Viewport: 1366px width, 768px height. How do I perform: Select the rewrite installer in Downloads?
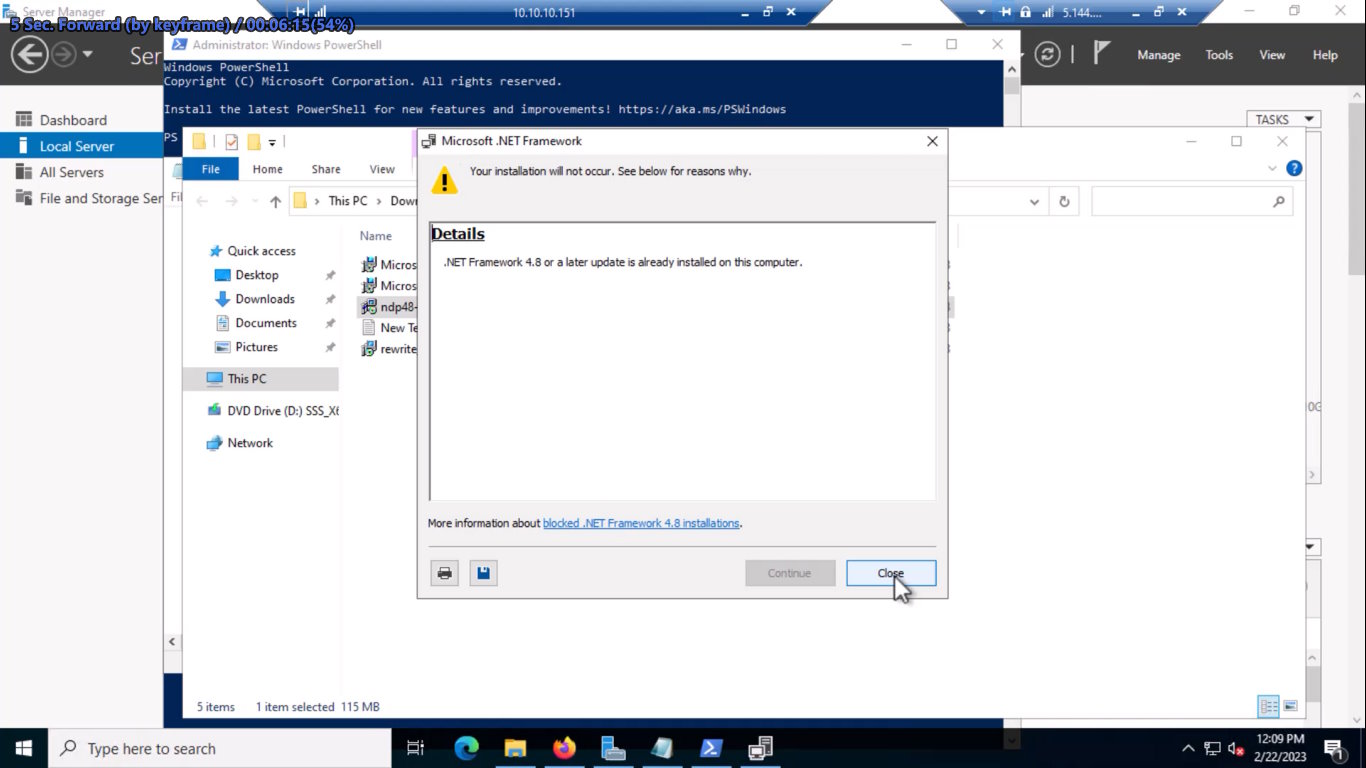point(392,349)
